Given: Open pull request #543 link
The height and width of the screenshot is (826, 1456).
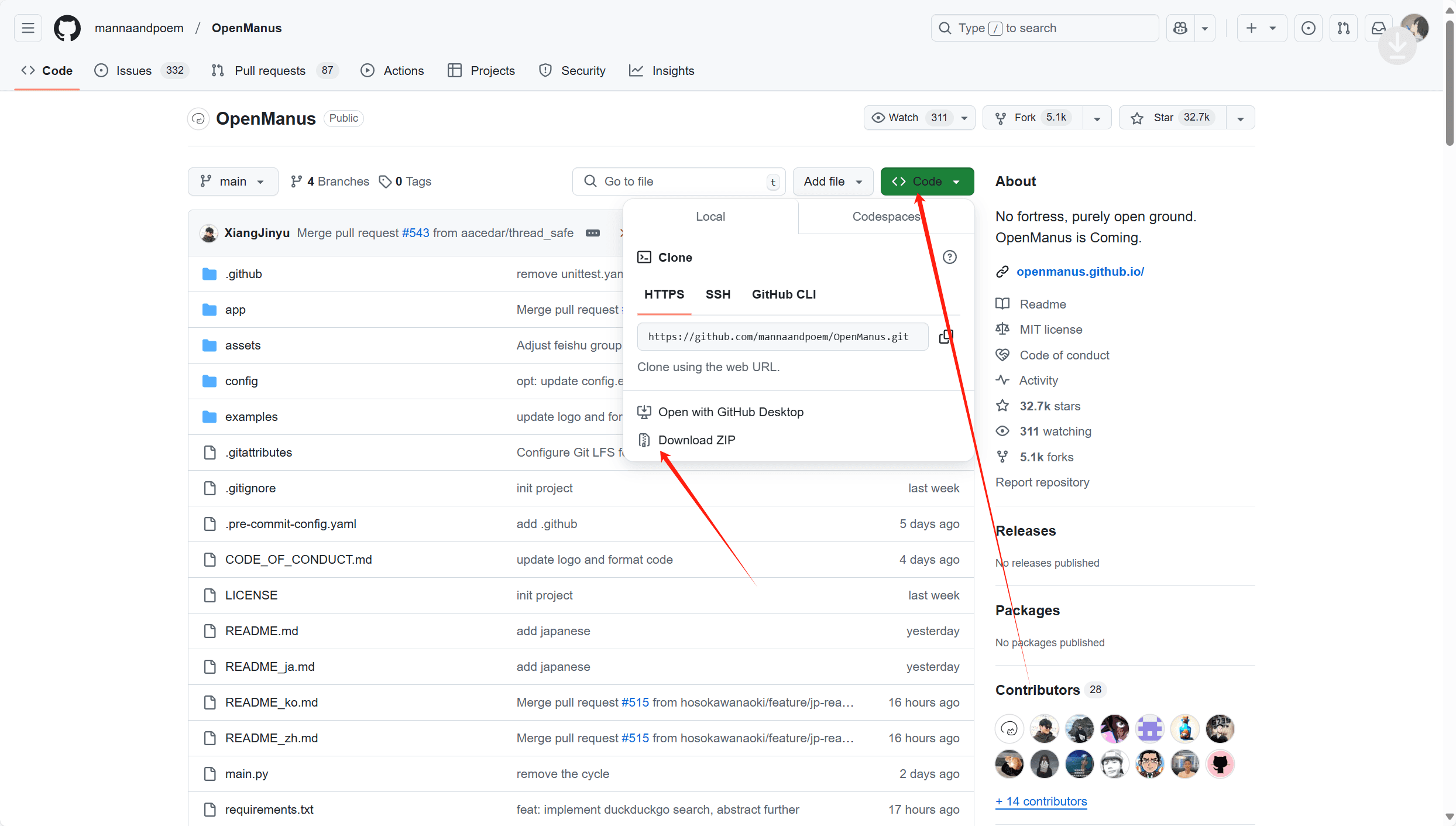Looking at the screenshot, I should (x=415, y=233).
